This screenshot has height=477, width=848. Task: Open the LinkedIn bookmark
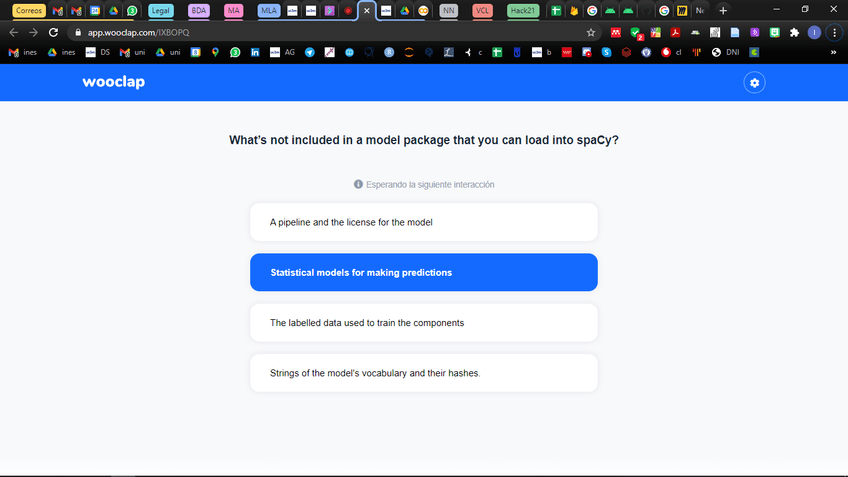point(255,52)
